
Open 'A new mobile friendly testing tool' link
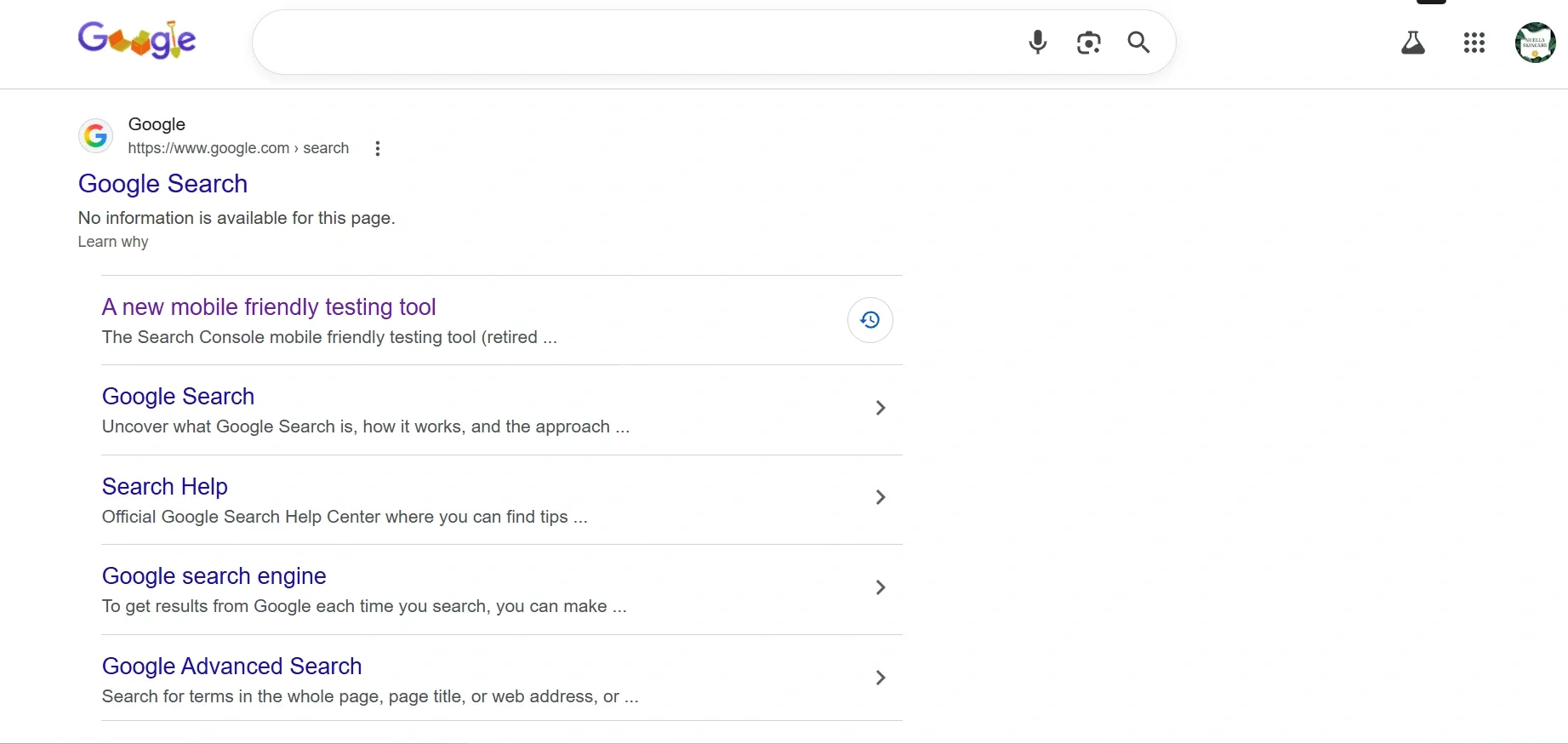tap(269, 306)
